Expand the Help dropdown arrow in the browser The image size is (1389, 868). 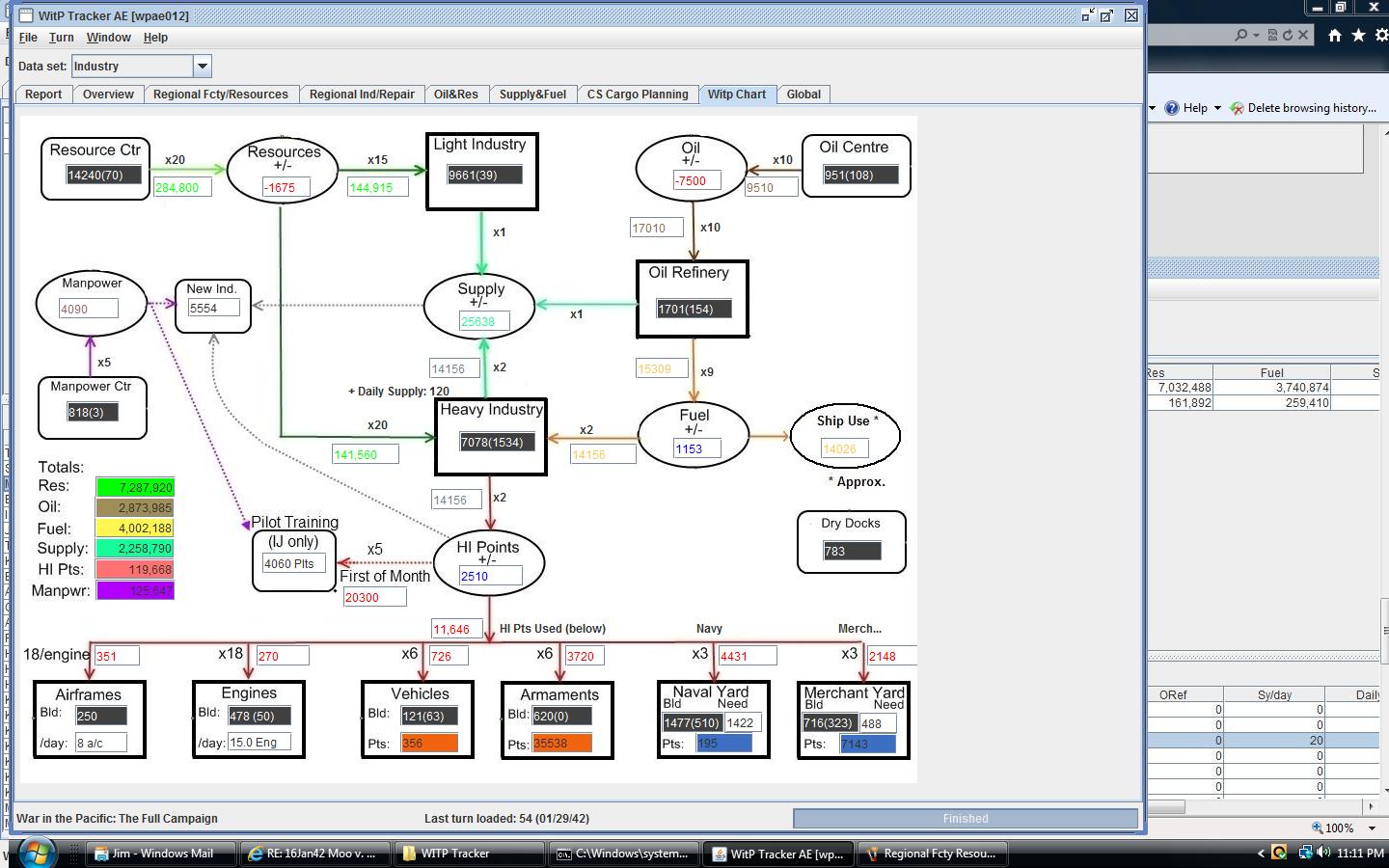(x=1217, y=107)
